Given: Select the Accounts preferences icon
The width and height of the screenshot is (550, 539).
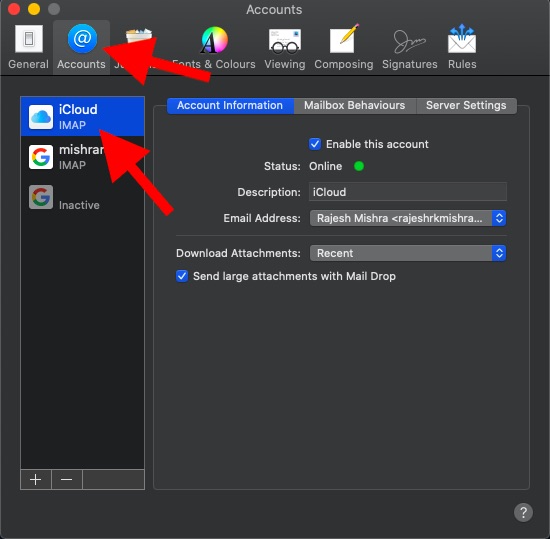Looking at the screenshot, I should point(81,47).
